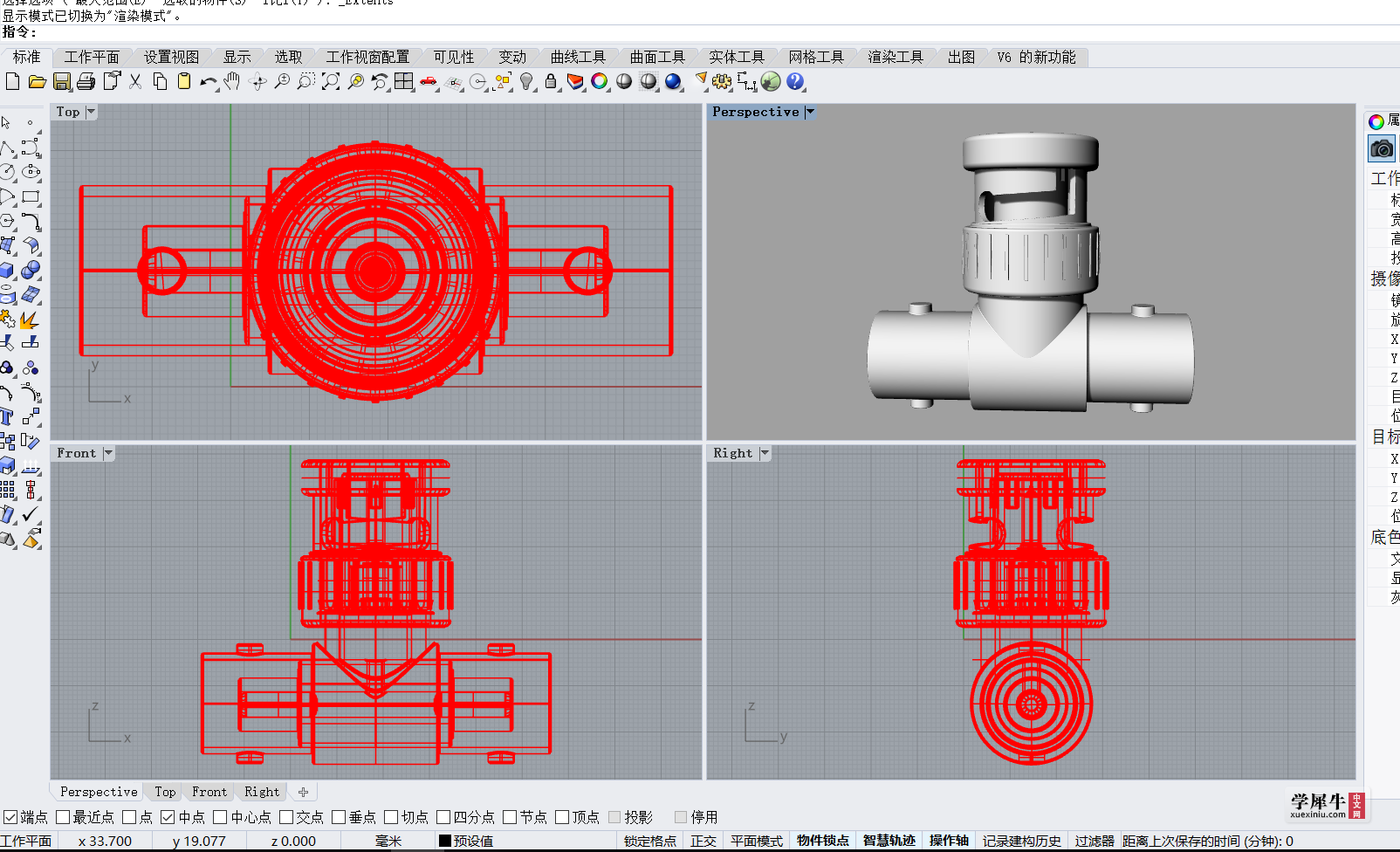Toggle the 交点 osnap checkbox

pos(286,817)
